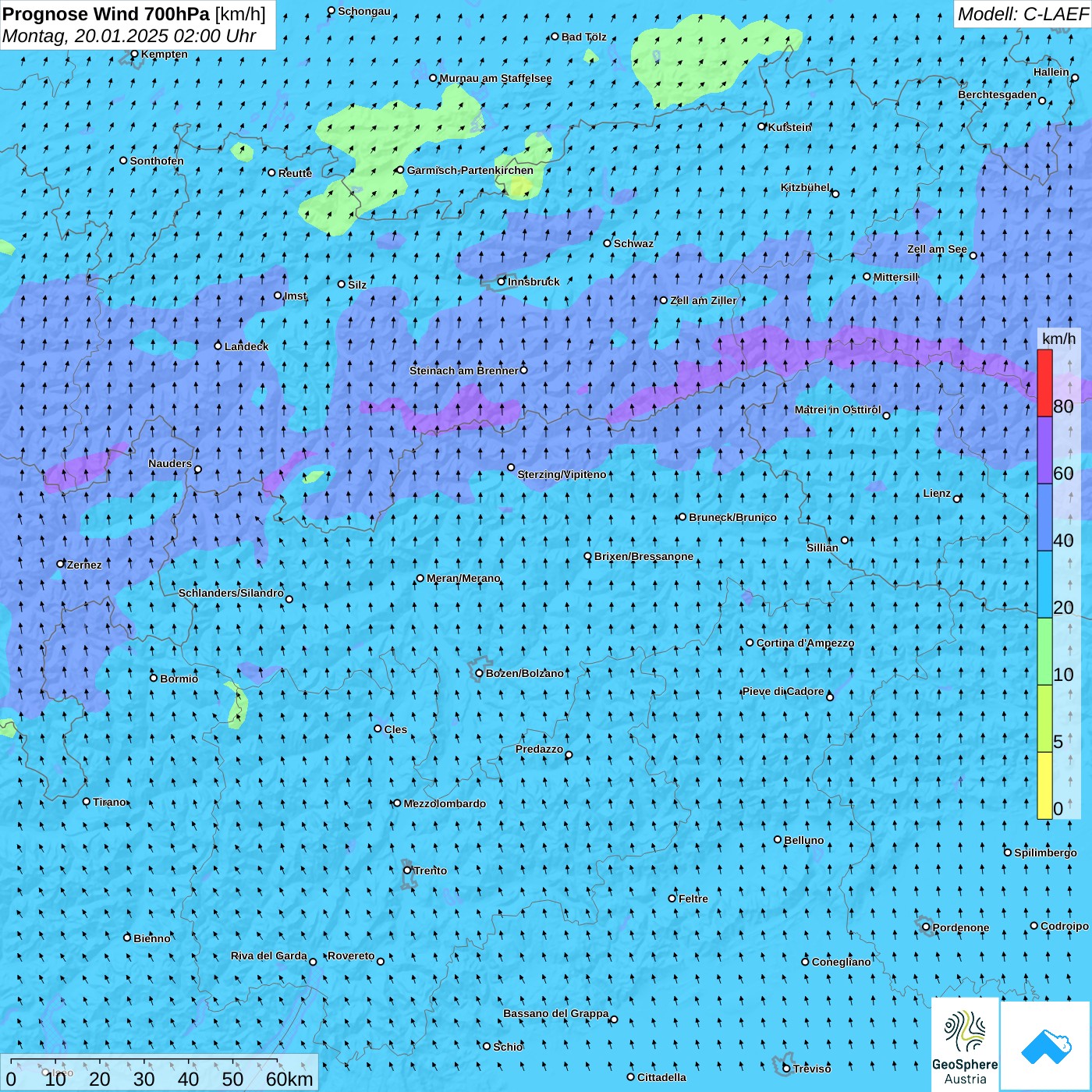Click the blue cloud logo icon
Image resolution: width=1092 pixels, height=1092 pixels.
point(1045,1046)
